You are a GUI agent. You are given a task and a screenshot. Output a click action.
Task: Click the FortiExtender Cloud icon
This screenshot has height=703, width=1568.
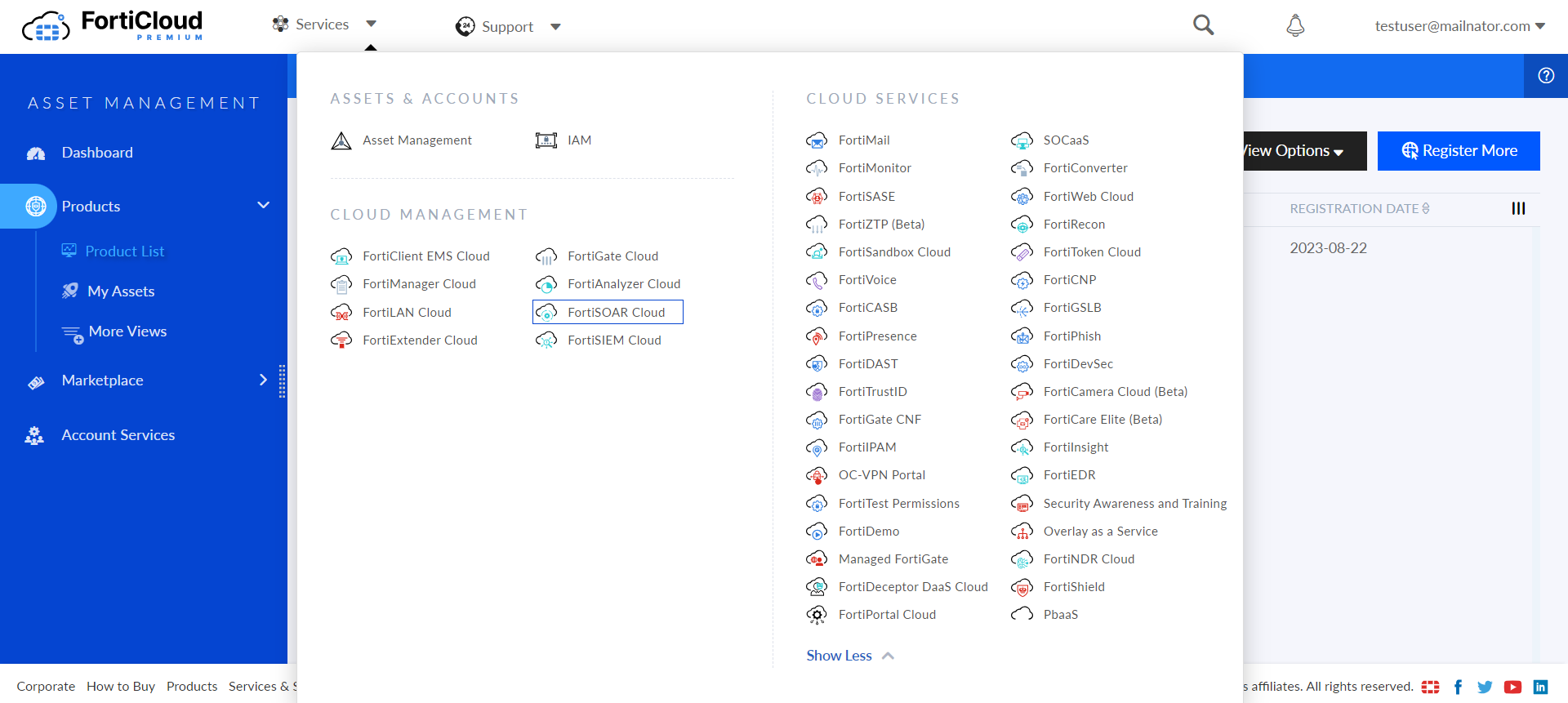tap(341, 340)
